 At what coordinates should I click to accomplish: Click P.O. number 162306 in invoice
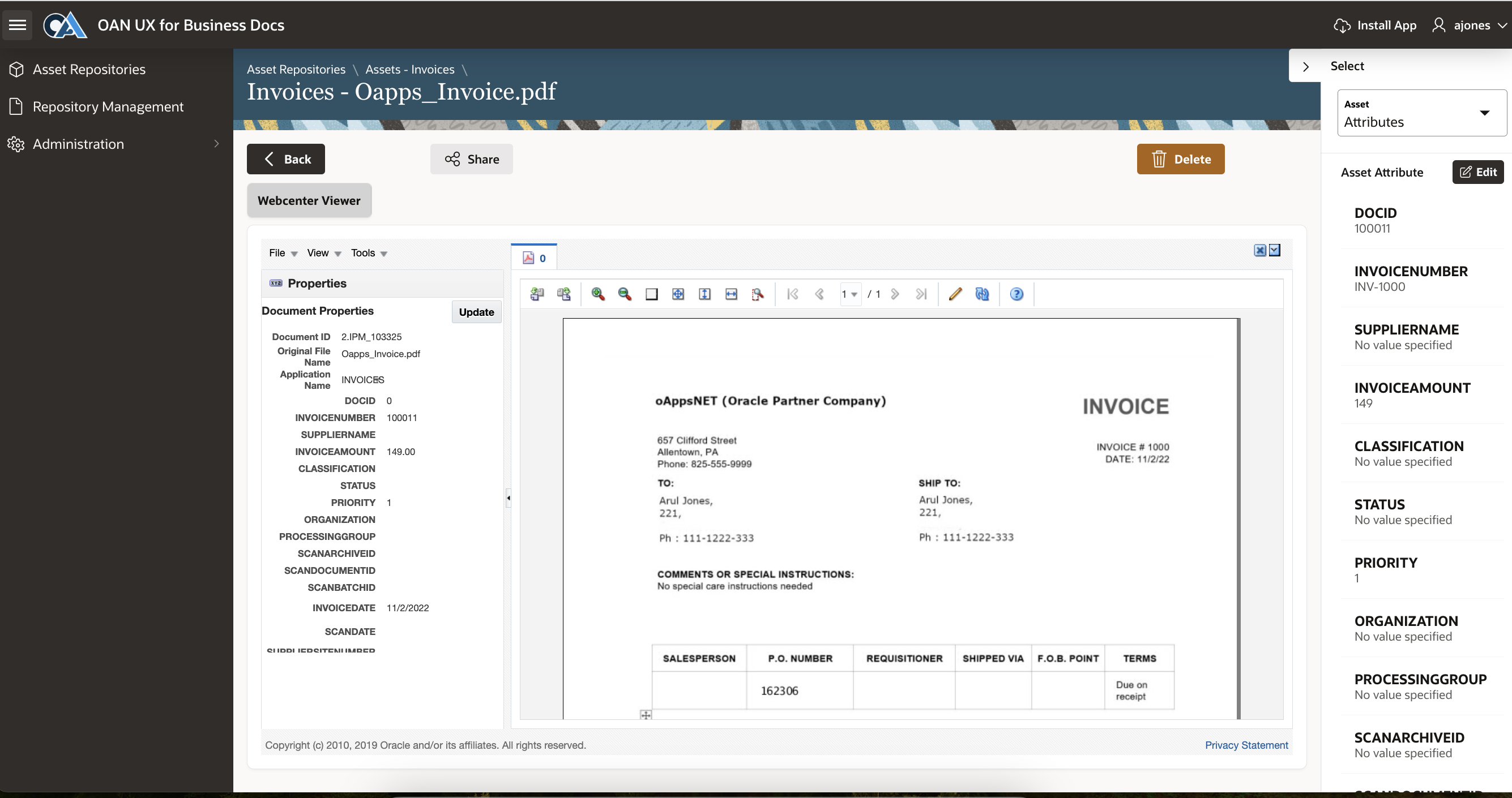tap(779, 690)
